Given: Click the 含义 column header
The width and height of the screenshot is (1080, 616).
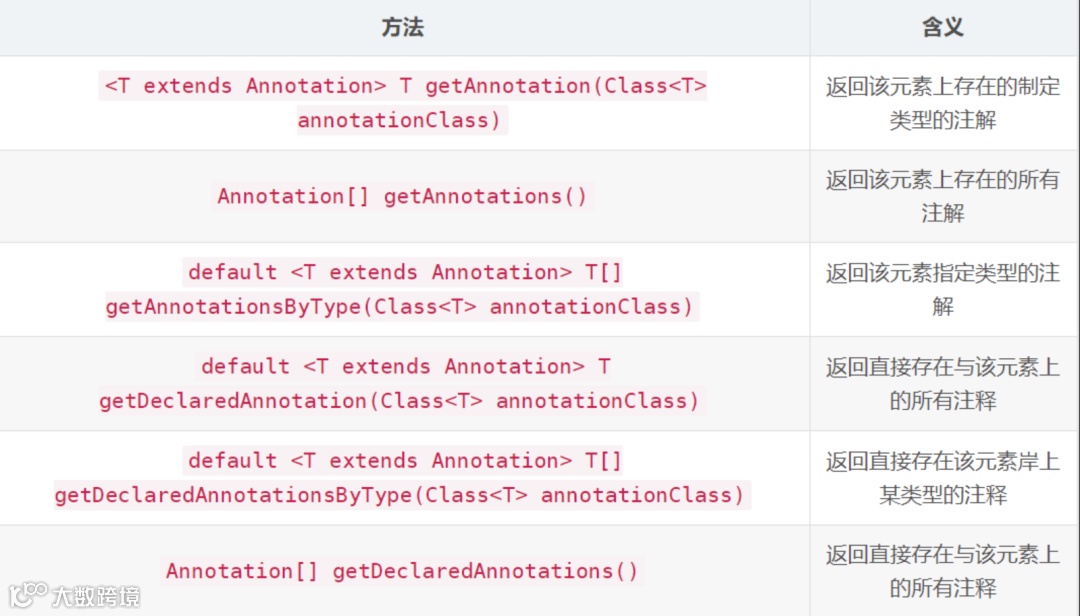Looking at the screenshot, I should coord(942,28).
